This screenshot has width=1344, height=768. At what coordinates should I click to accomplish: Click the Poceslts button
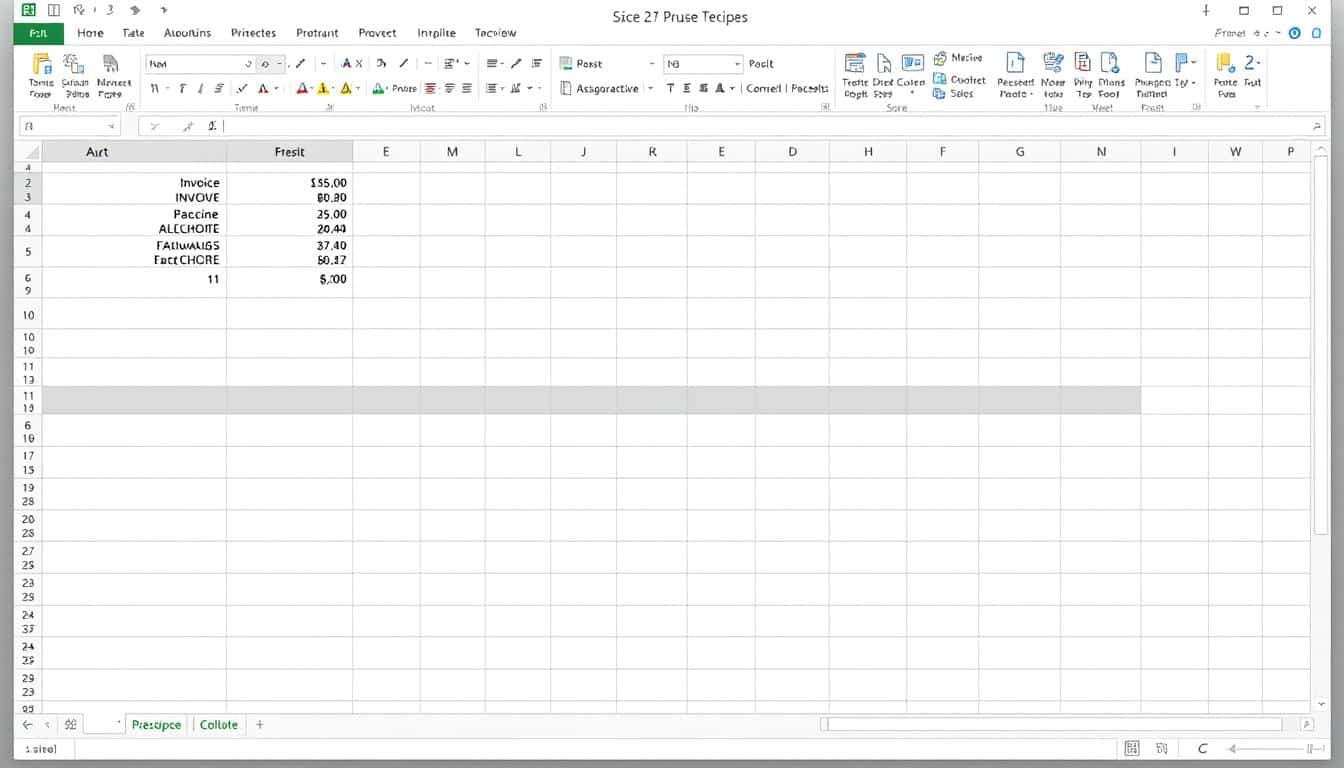pyautogui.click(x=810, y=89)
